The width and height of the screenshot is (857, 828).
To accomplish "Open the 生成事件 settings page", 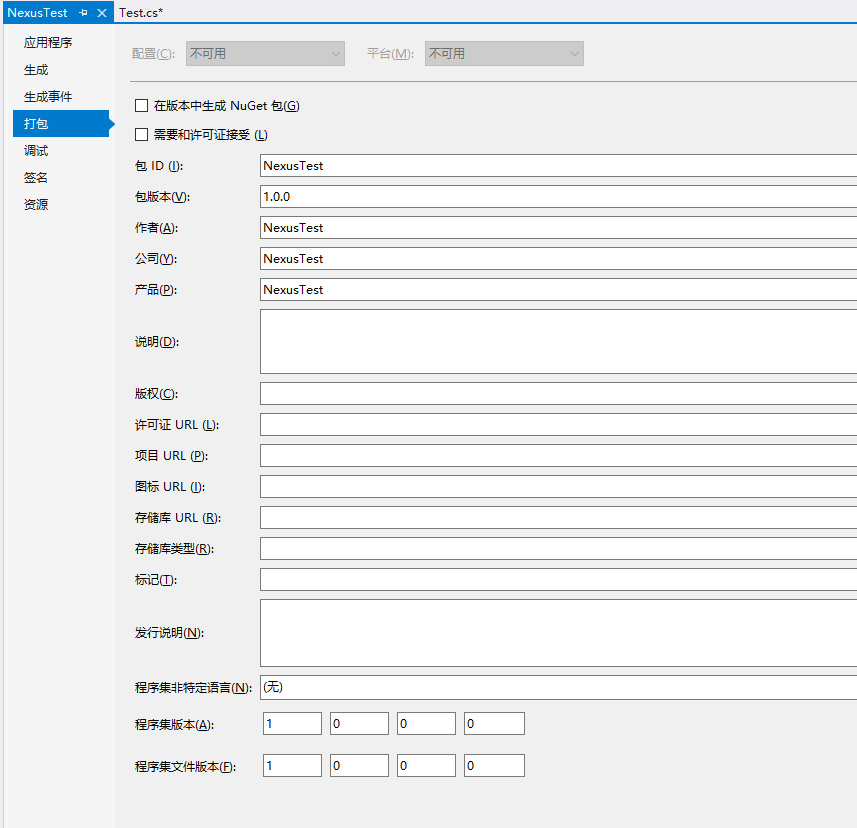I will pos(48,97).
